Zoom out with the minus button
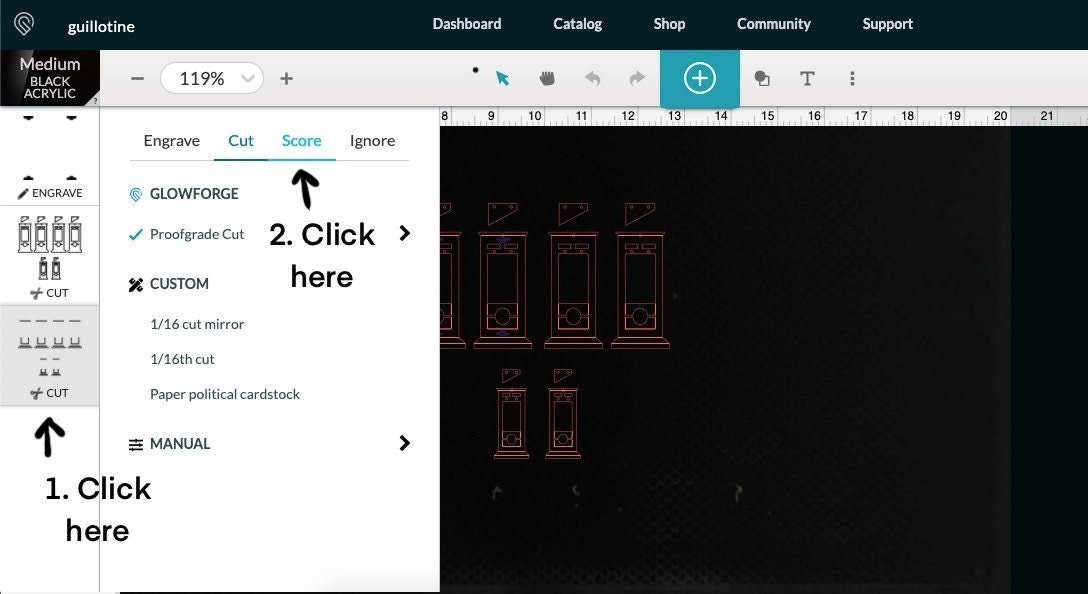This screenshot has height=594, width=1088. 138,78
